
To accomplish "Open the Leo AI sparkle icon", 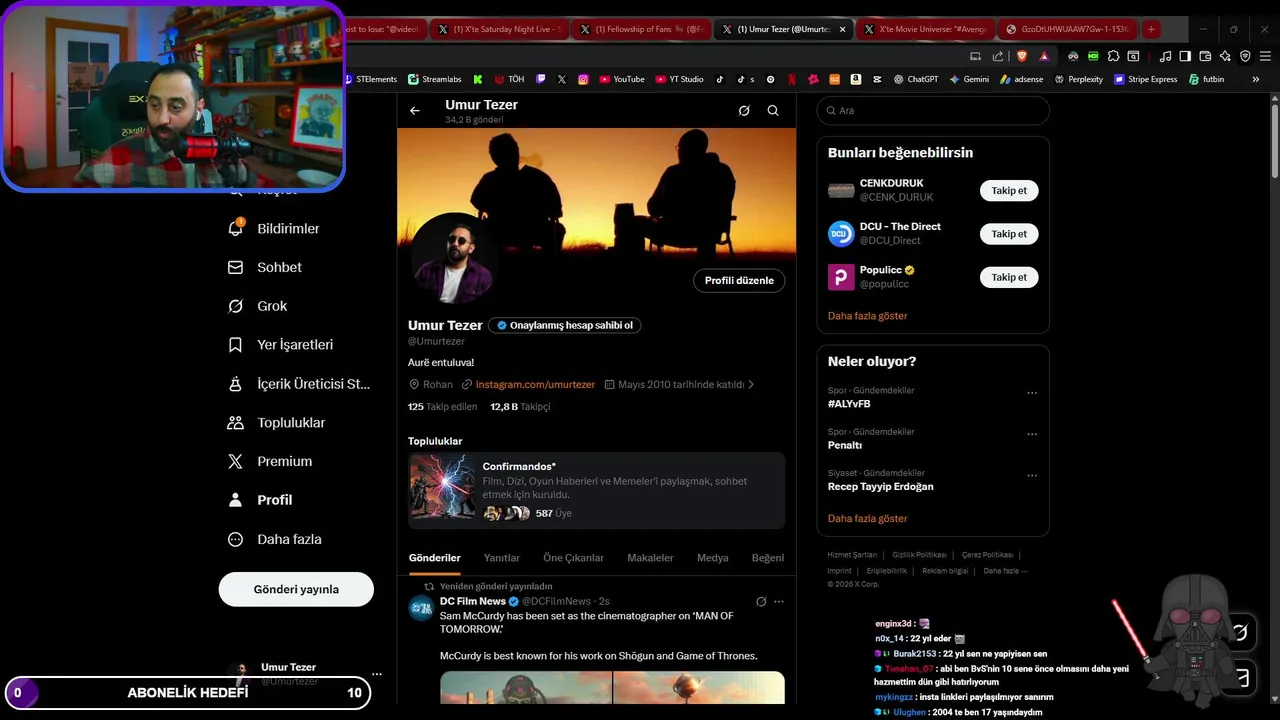I will pyautogui.click(x=1225, y=56).
